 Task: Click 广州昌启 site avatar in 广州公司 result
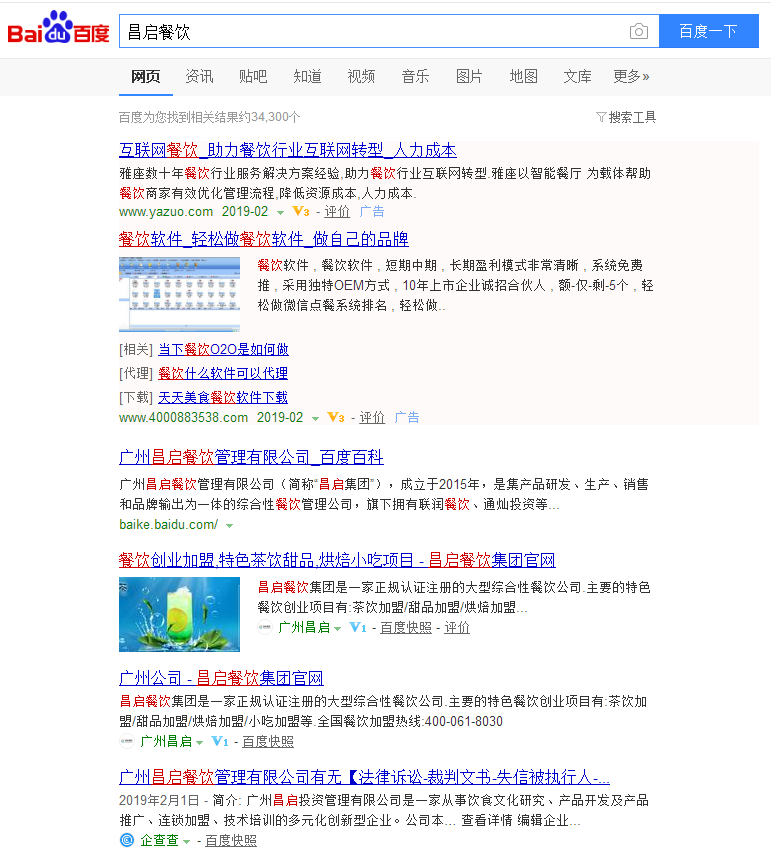coord(127,741)
